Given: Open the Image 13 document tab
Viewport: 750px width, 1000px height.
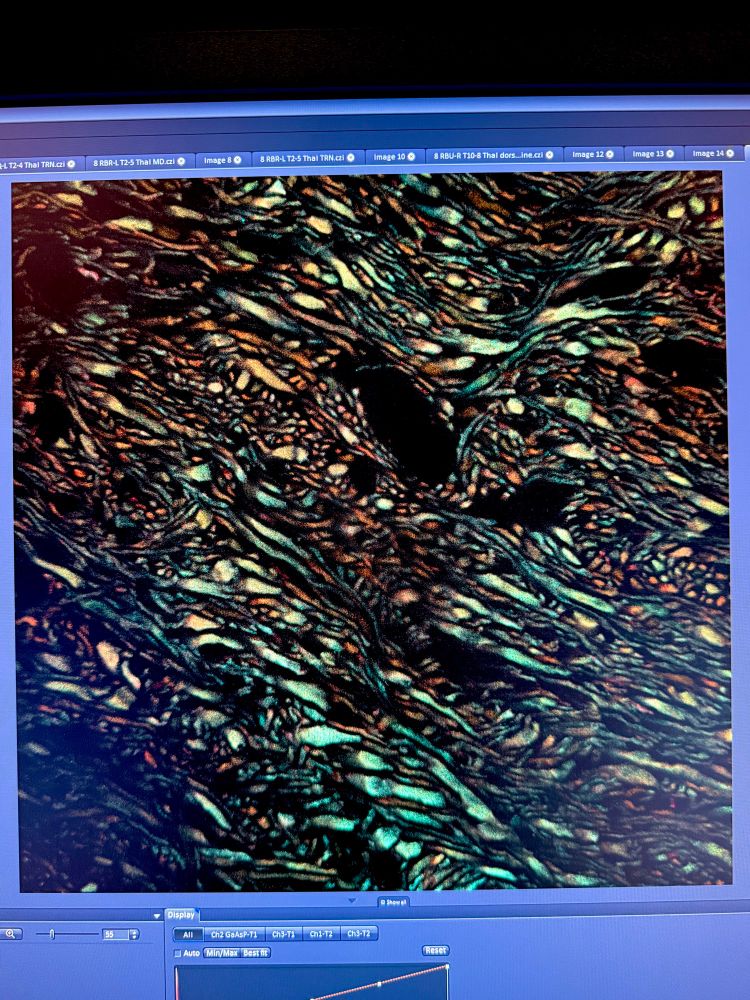Looking at the screenshot, I should tap(652, 154).
